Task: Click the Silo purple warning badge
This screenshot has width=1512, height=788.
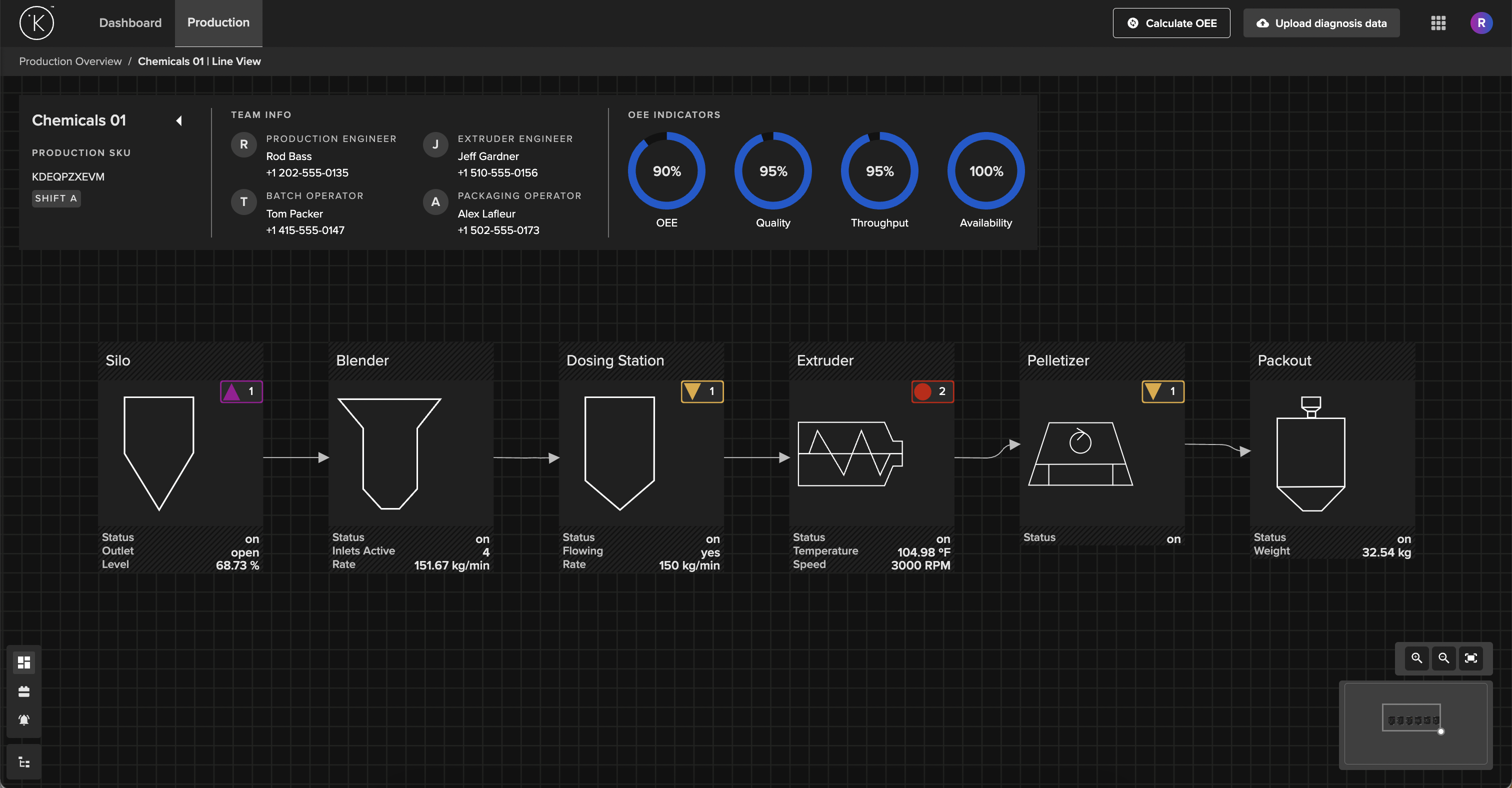Action: pos(241,391)
